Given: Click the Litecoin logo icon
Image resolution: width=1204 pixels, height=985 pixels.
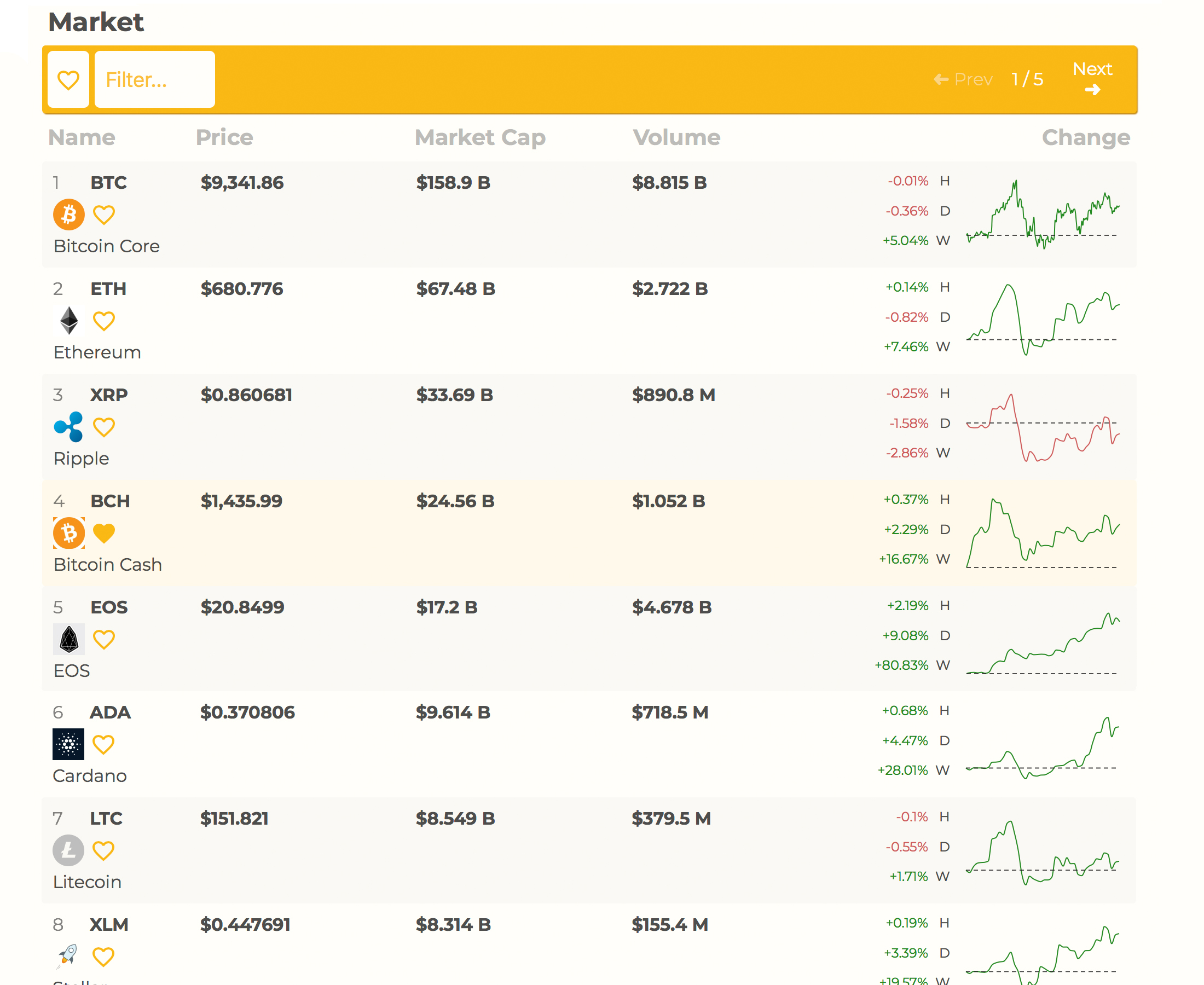Looking at the screenshot, I should point(68,850).
